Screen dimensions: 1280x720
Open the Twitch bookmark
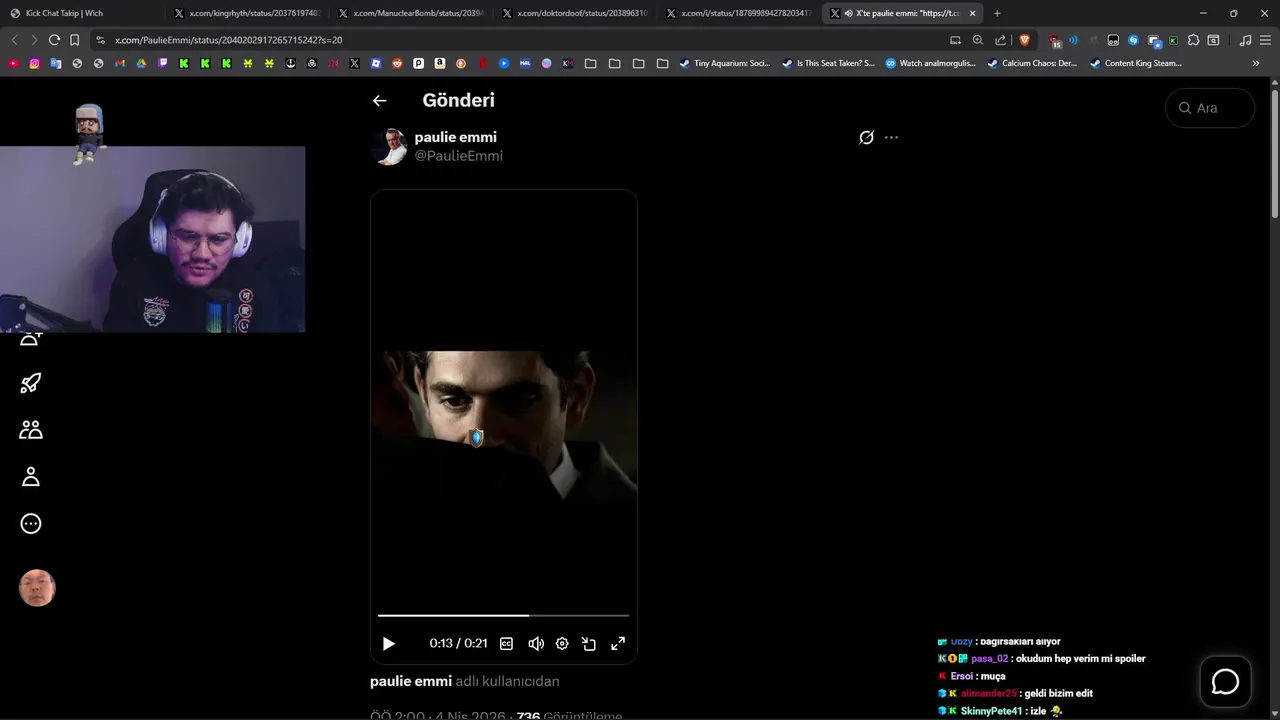[x=163, y=63]
